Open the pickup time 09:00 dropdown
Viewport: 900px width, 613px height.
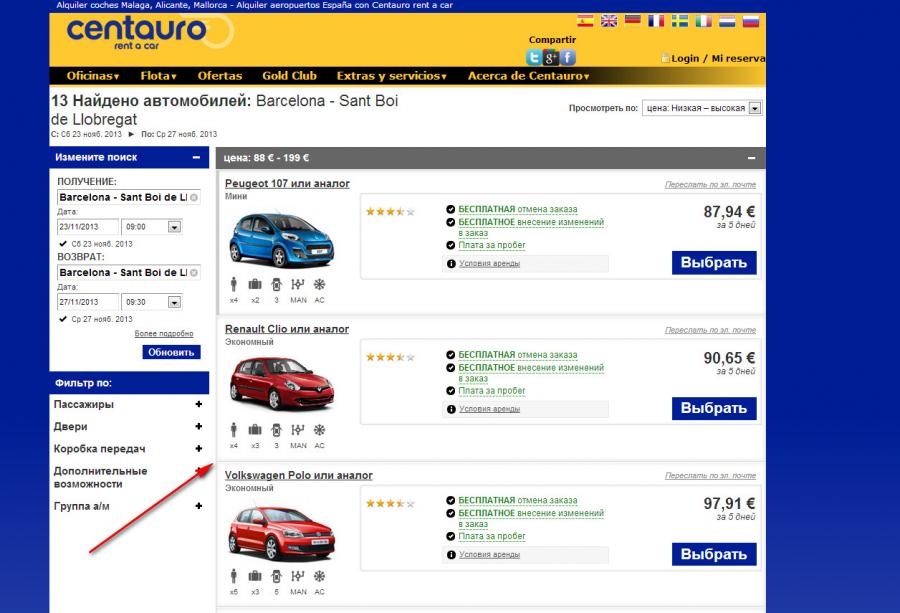click(x=152, y=227)
